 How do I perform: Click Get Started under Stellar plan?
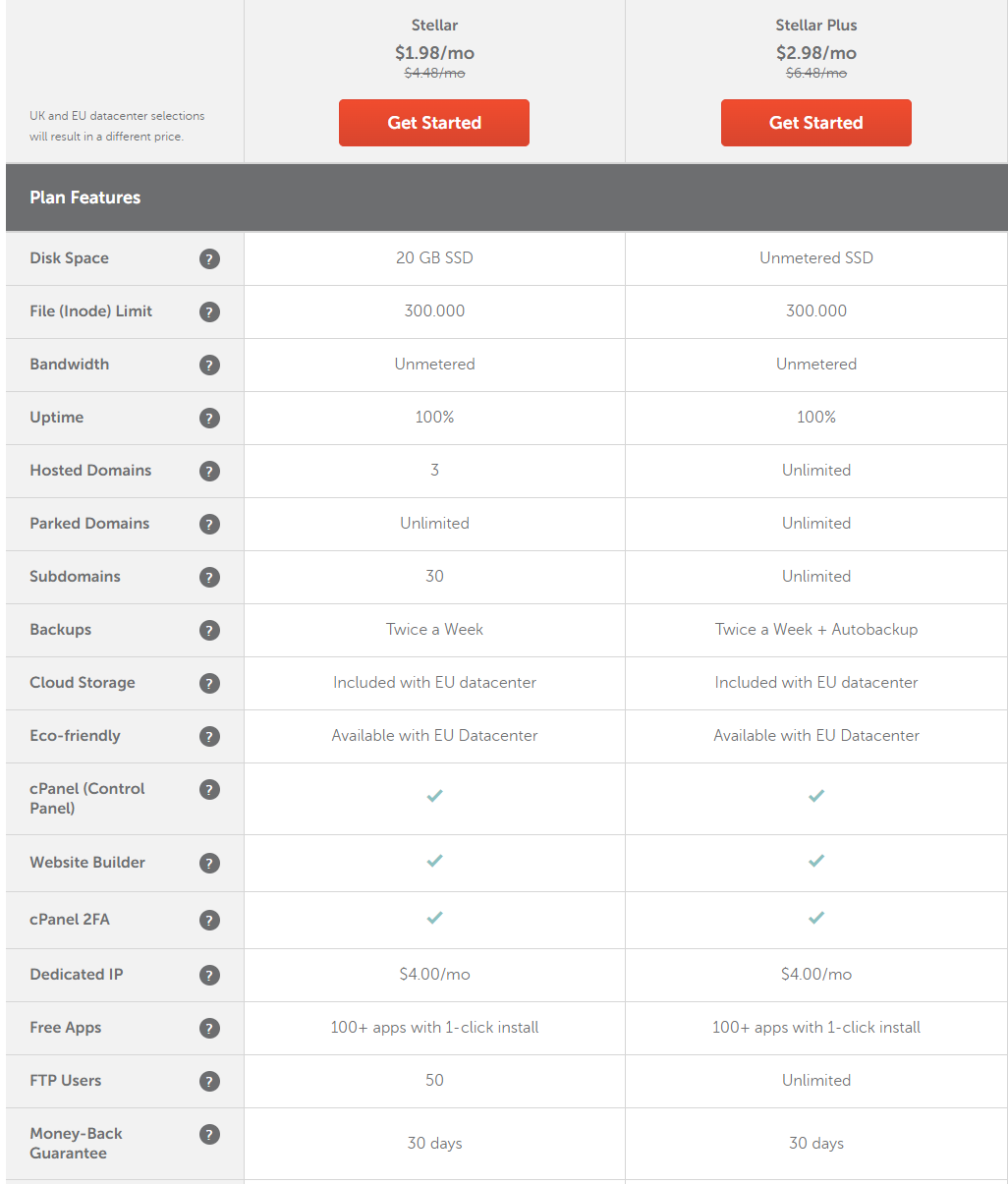click(434, 123)
